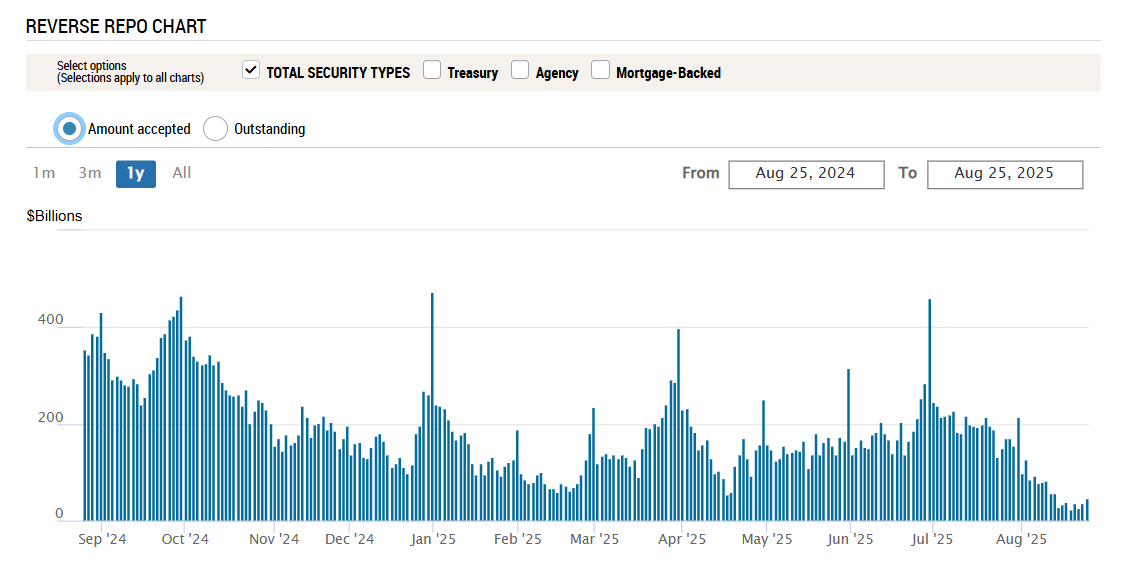
Task: Click the Dec '24 axis label
Action: 349,540
